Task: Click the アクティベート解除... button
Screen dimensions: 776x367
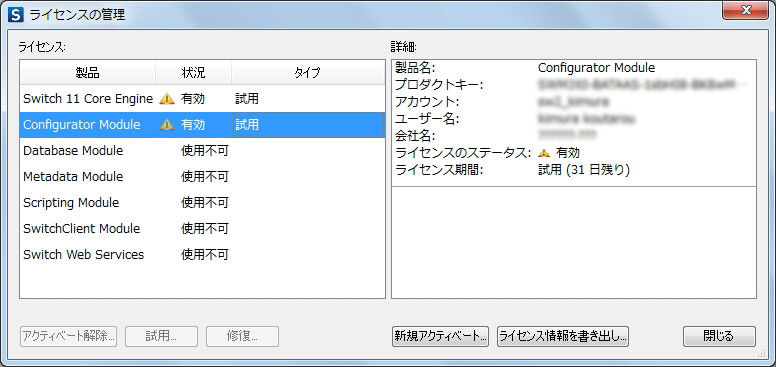Action: [x=68, y=336]
